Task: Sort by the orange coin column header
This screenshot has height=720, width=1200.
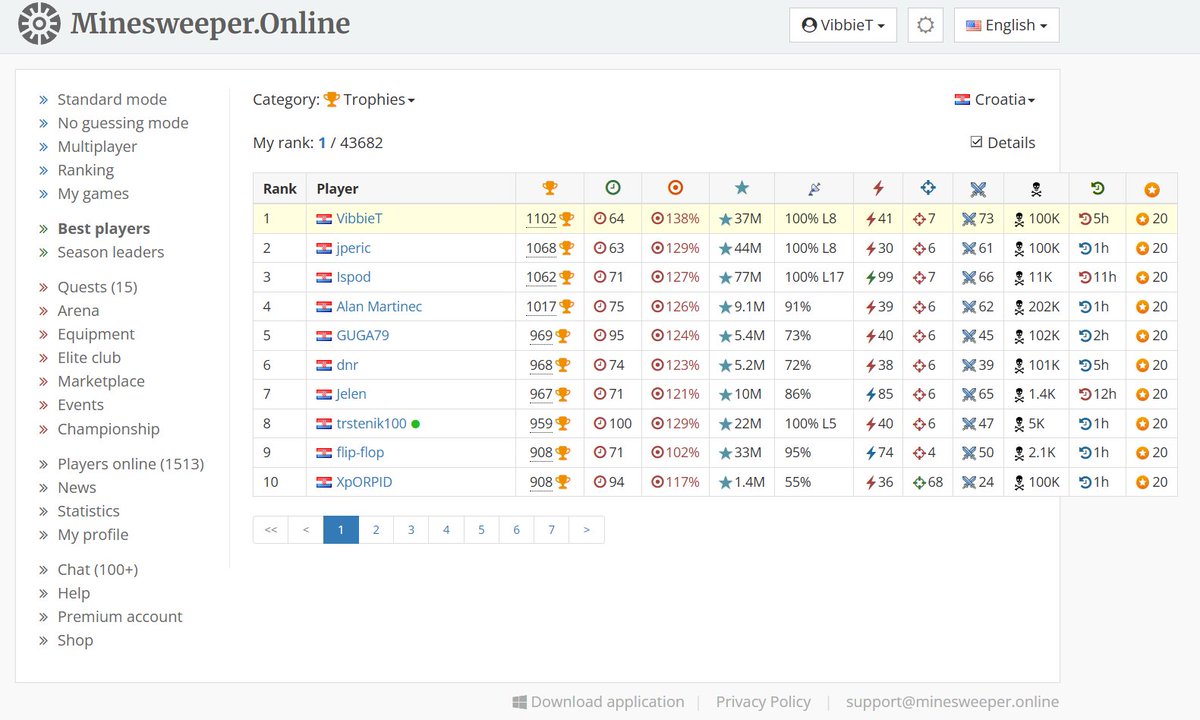Action: click(x=1151, y=189)
